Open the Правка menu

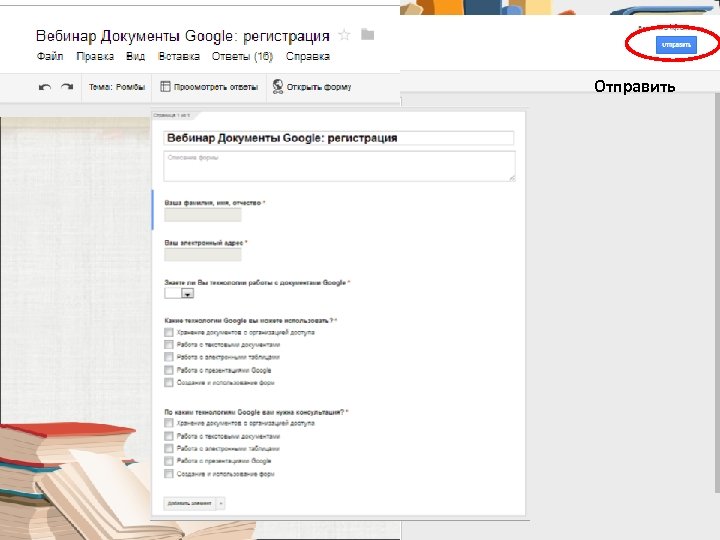(x=95, y=56)
